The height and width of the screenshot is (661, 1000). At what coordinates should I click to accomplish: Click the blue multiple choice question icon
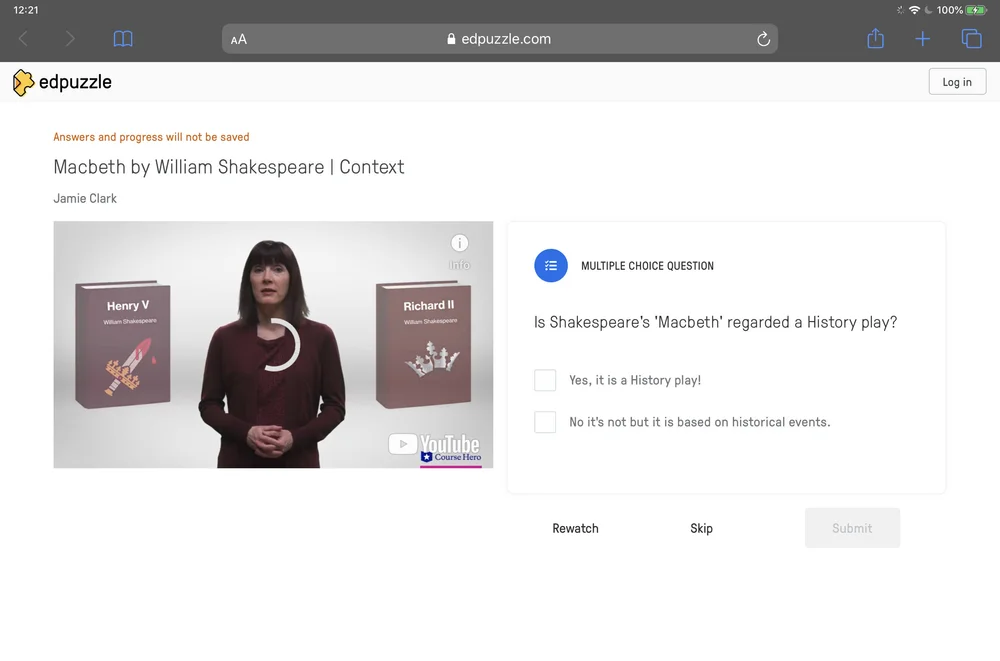tap(551, 265)
